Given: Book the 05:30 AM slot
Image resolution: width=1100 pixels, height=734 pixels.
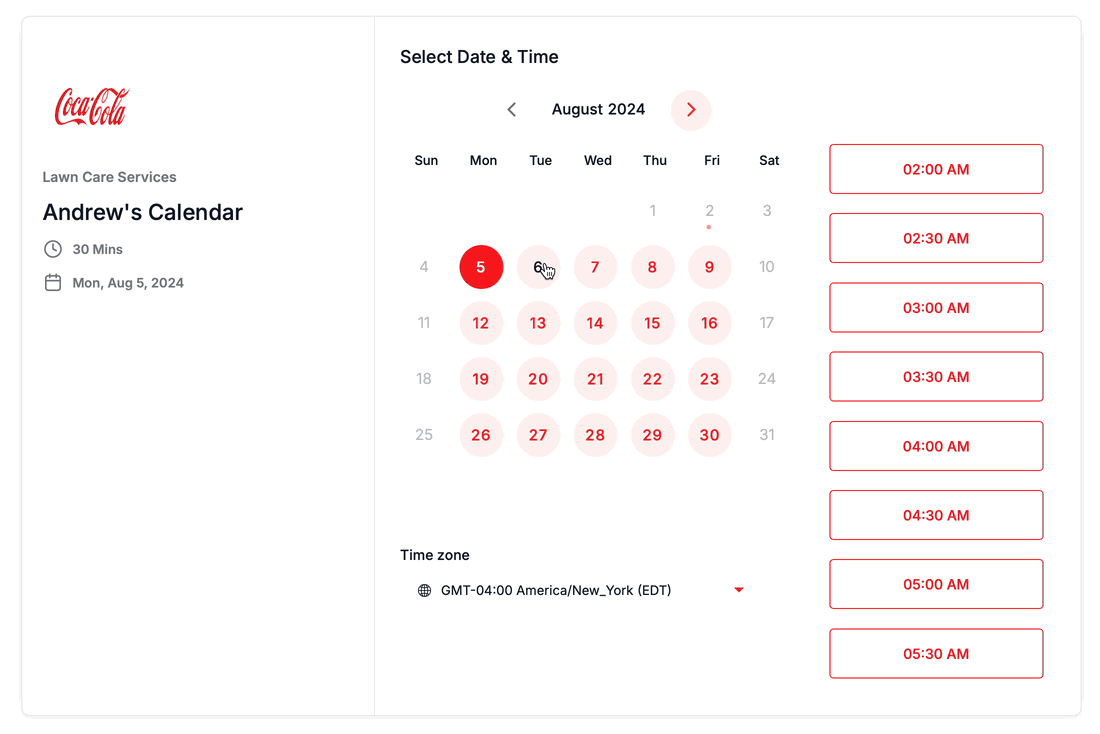Looking at the screenshot, I should click(x=936, y=653).
